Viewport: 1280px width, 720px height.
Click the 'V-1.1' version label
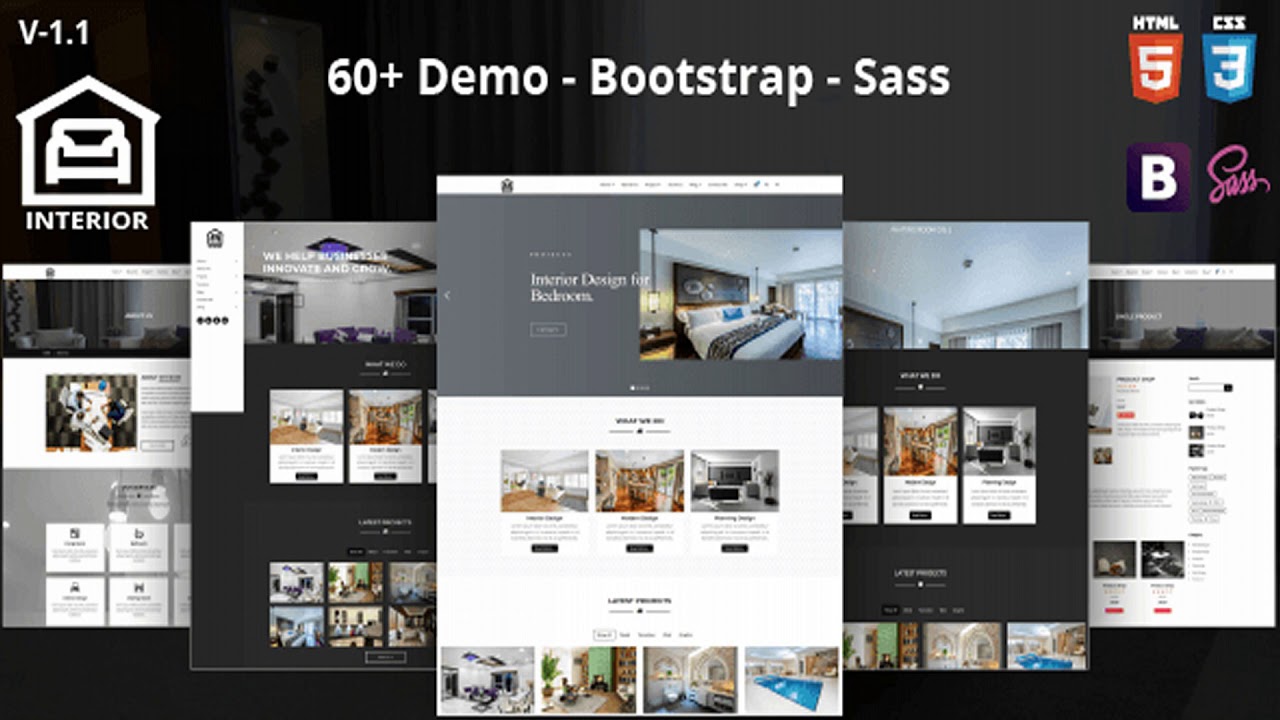coord(54,32)
